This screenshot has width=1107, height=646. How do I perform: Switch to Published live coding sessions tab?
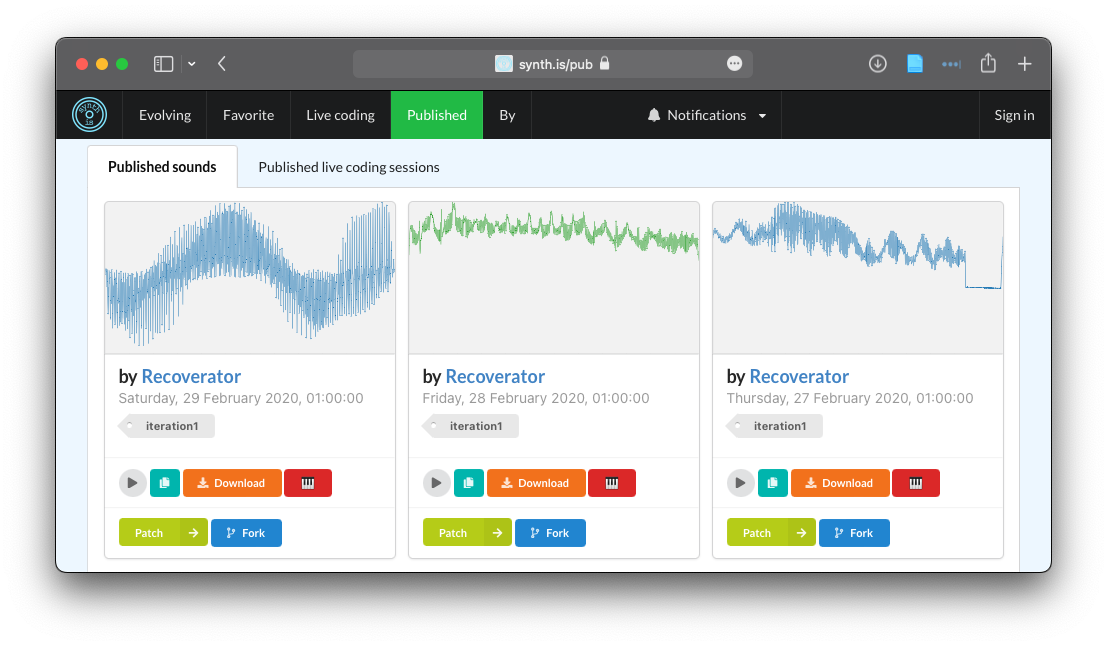349,167
